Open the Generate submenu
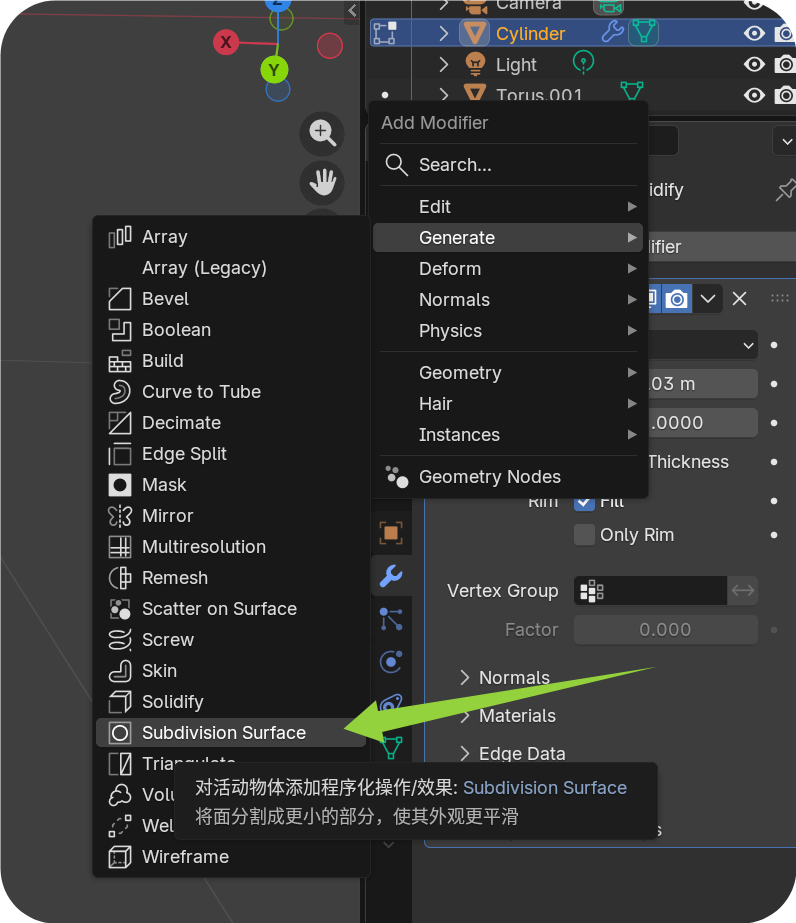The image size is (796, 923). [508, 238]
